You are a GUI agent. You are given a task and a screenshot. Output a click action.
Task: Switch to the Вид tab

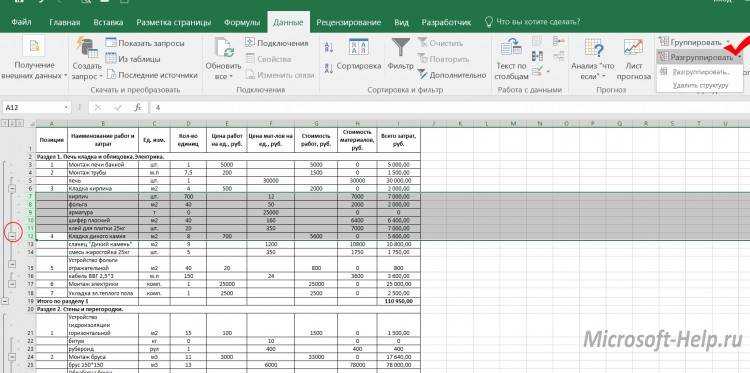pyautogui.click(x=401, y=22)
